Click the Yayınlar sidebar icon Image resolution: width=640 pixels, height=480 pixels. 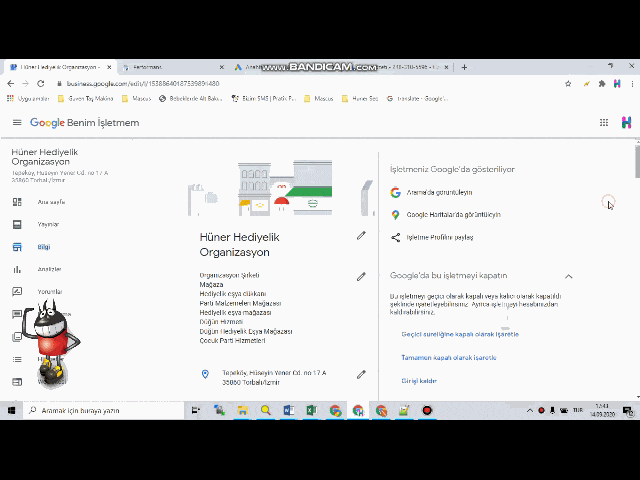tap(17, 224)
